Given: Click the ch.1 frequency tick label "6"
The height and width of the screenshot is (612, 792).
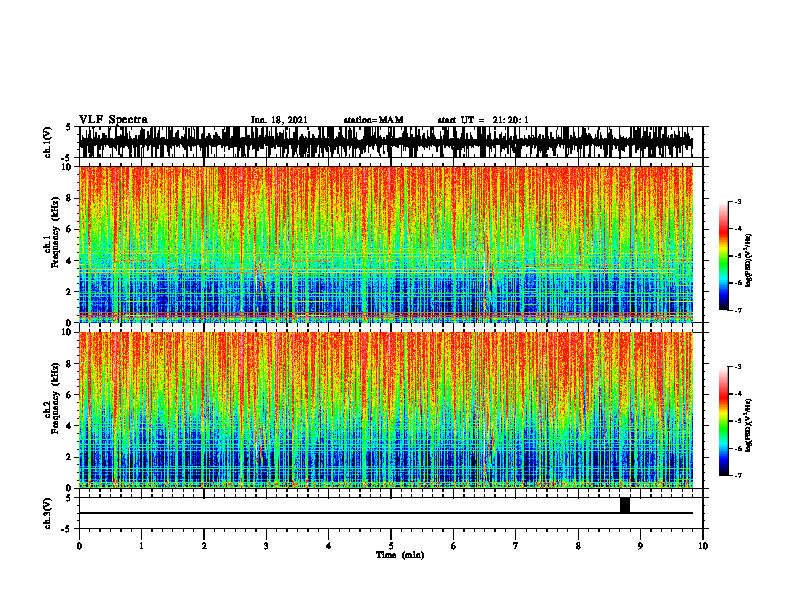Looking at the screenshot, I should [x=70, y=229].
